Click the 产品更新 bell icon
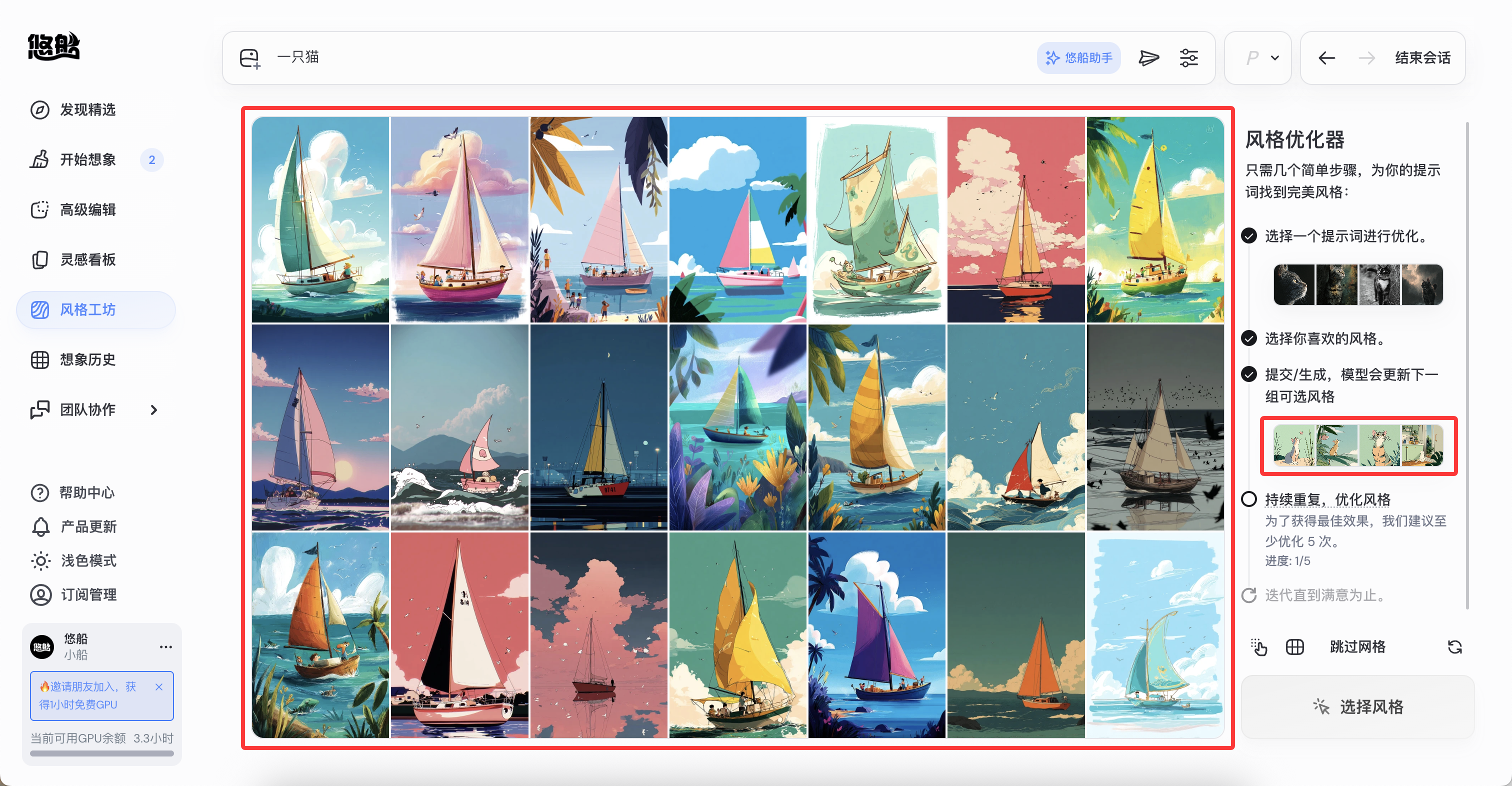 [40, 526]
